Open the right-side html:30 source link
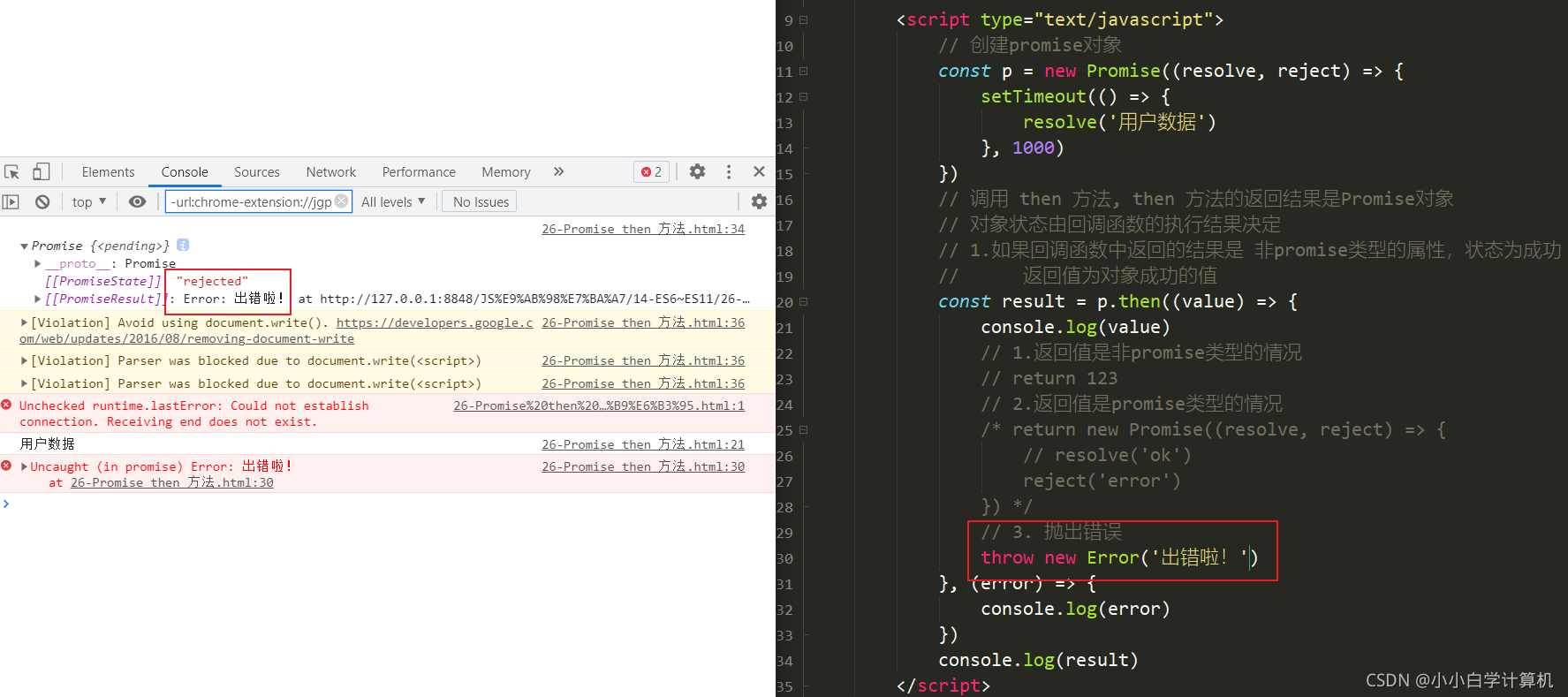This screenshot has height=697, width=1568. [643, 466]
